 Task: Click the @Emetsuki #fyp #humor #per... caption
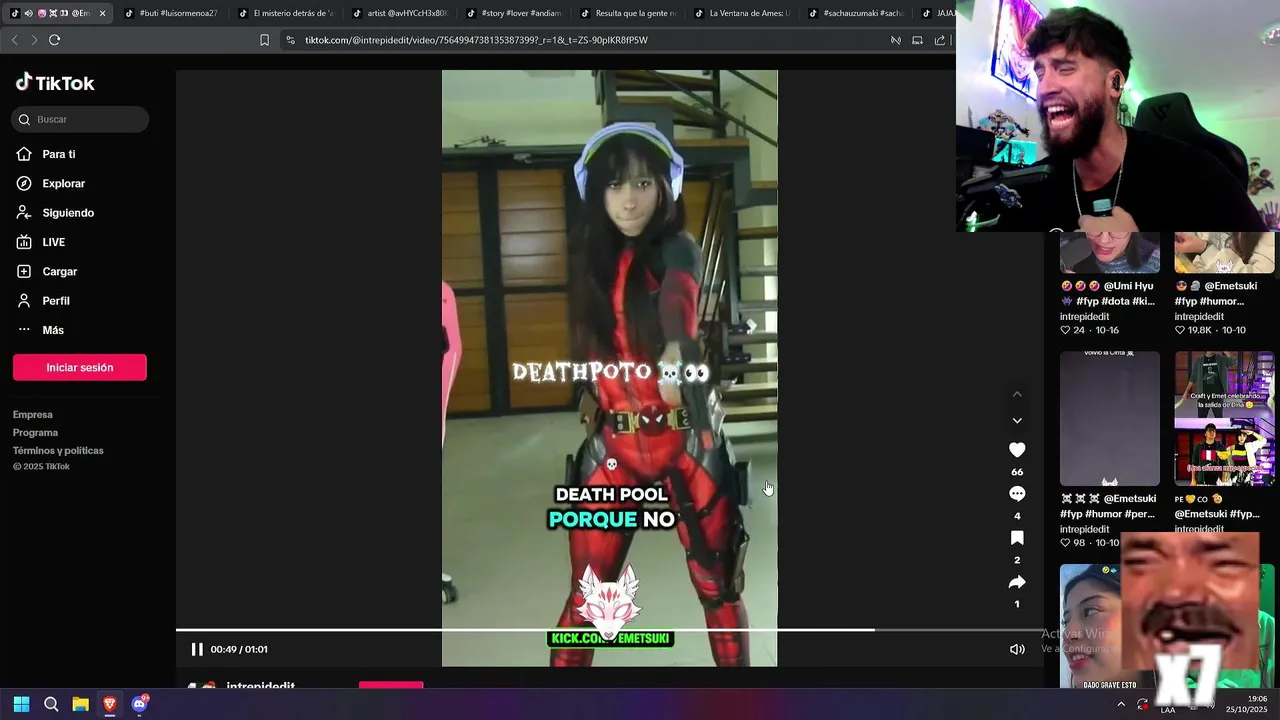(1108, 506)
